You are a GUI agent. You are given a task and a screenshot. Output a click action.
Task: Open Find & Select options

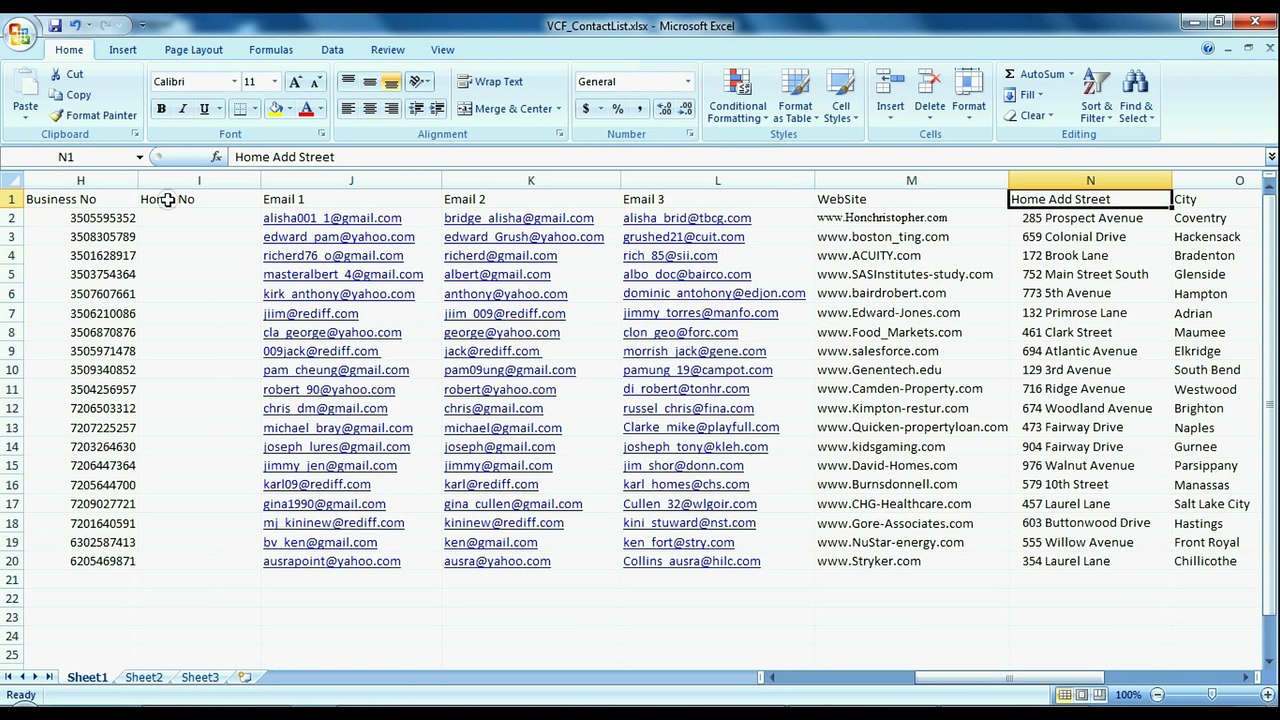click(x=1136, y=97)
